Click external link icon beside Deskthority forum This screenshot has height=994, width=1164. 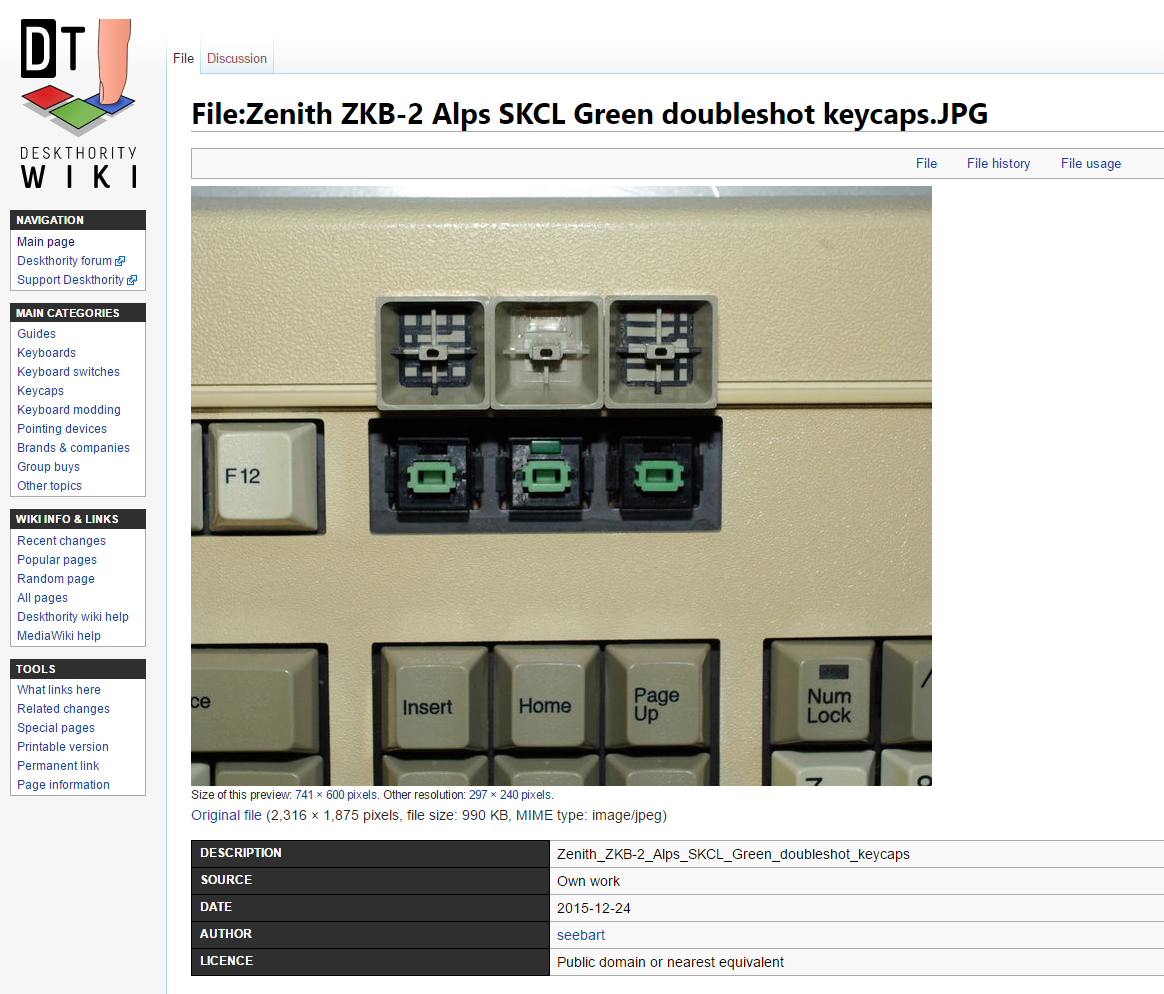[121, 261]
